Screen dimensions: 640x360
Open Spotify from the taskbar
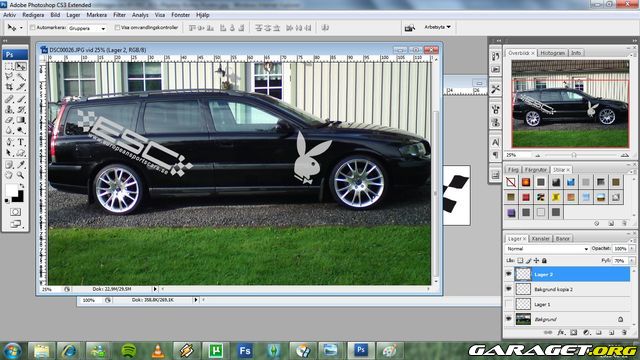tap(129, 351)
